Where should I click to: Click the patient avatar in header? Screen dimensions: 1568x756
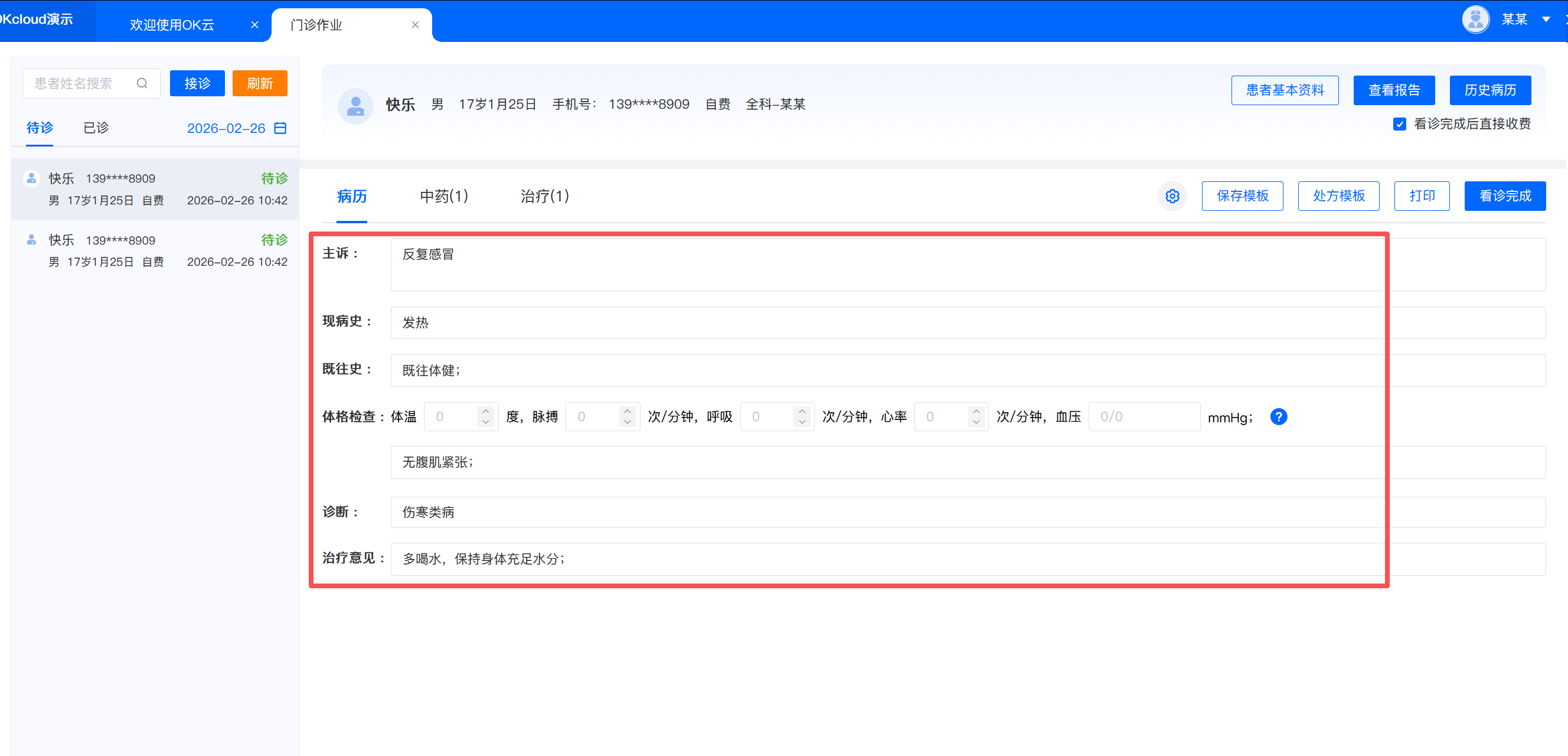355,106
